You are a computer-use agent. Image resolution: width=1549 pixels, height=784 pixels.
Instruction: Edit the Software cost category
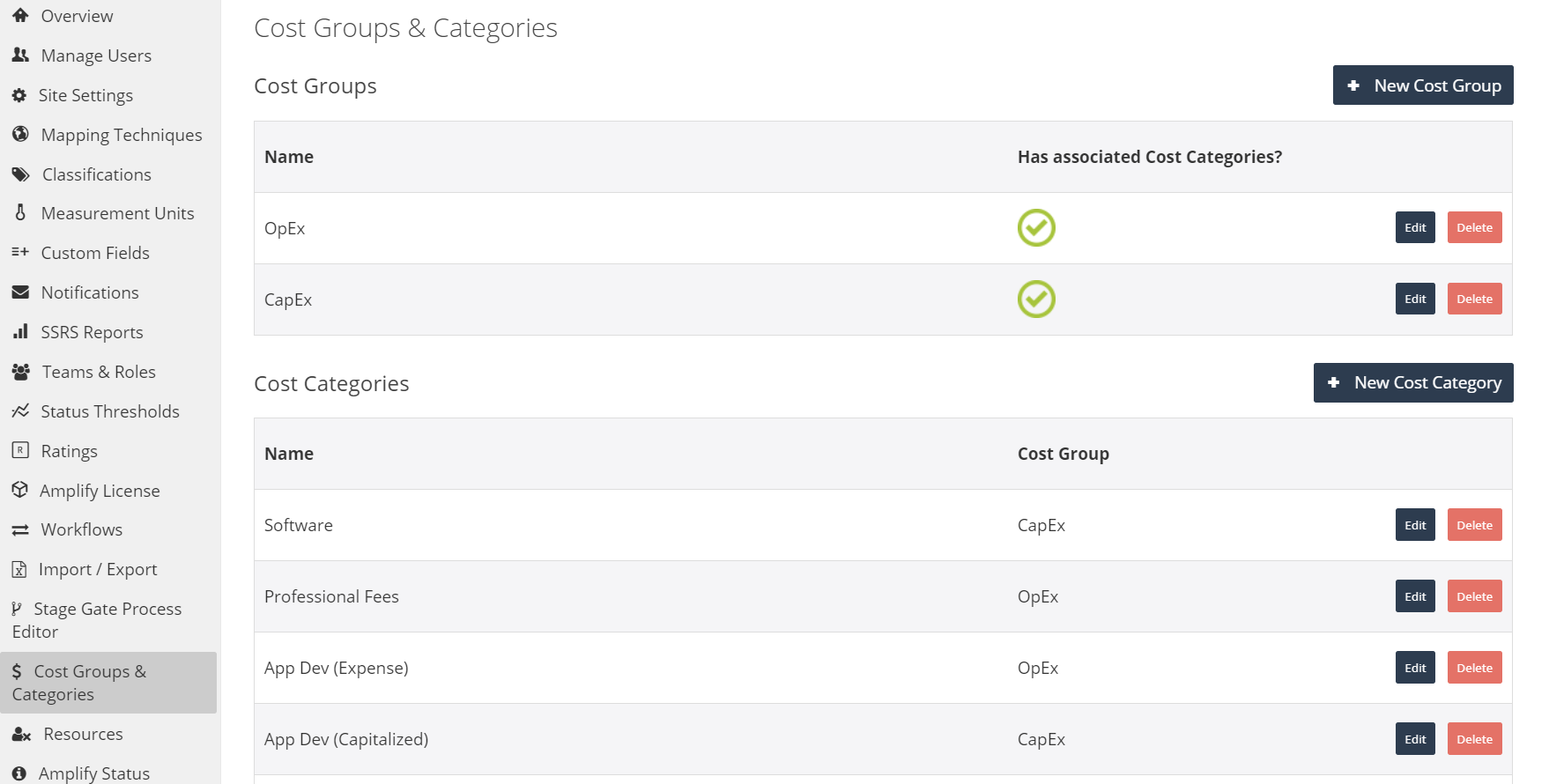pyautogui.click(x=1415, y=526)
